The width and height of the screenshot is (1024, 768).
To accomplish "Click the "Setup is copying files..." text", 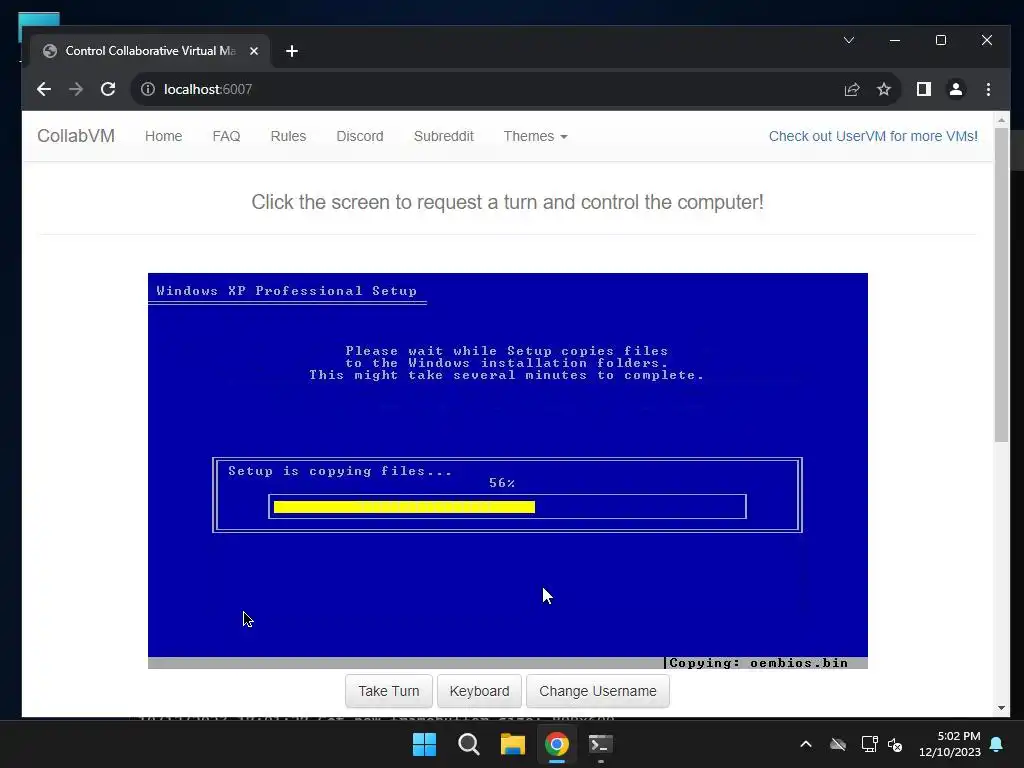I will point(340,471).
